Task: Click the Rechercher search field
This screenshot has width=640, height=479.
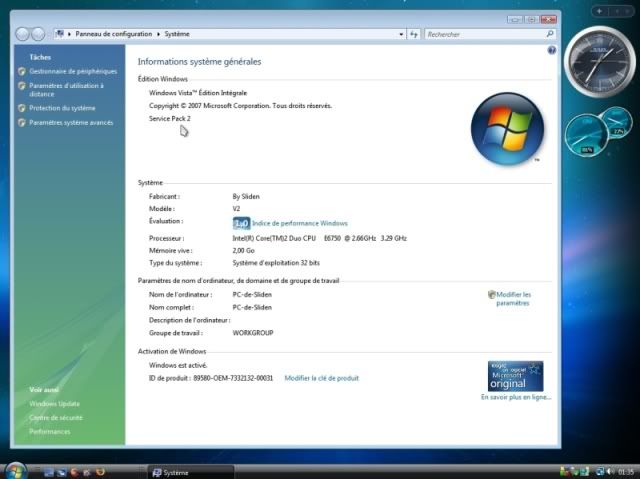Action: (x=486, y=34)
